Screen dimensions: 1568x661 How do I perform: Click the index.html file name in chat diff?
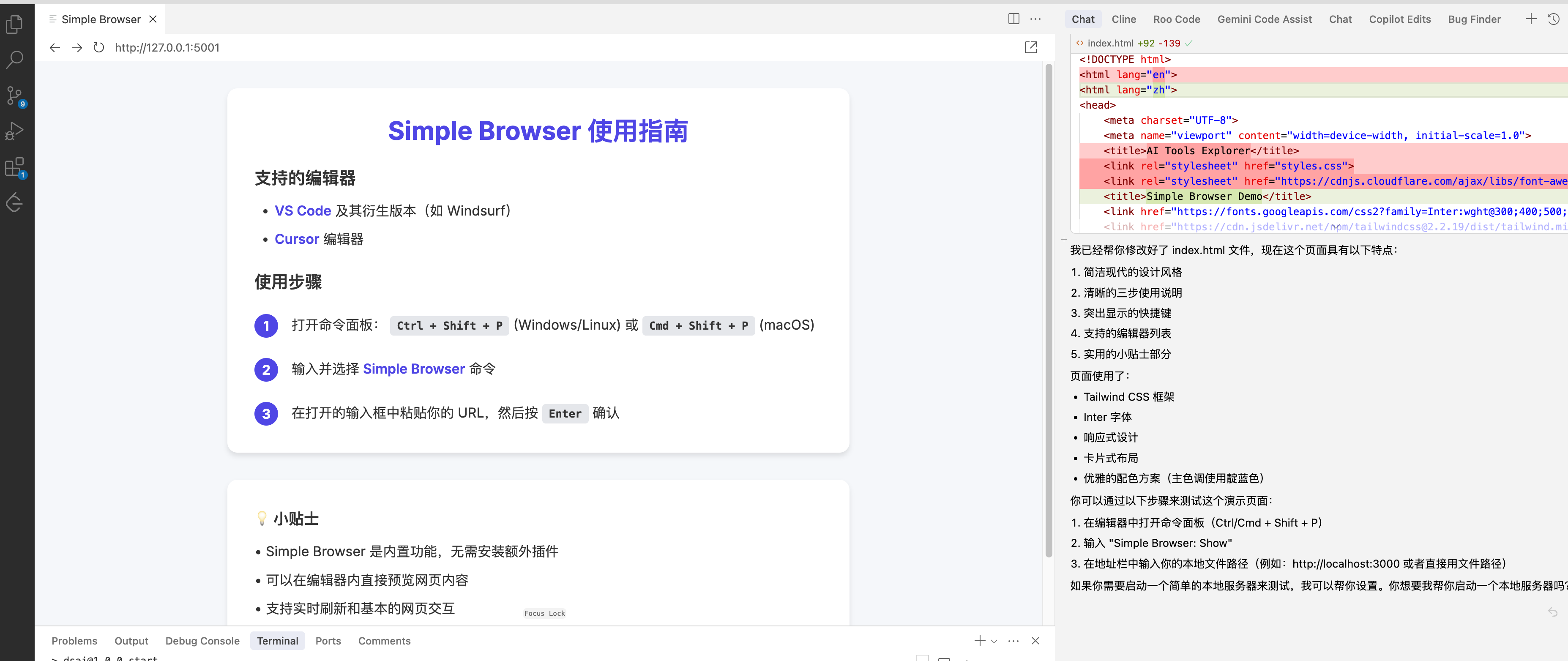1110,43
